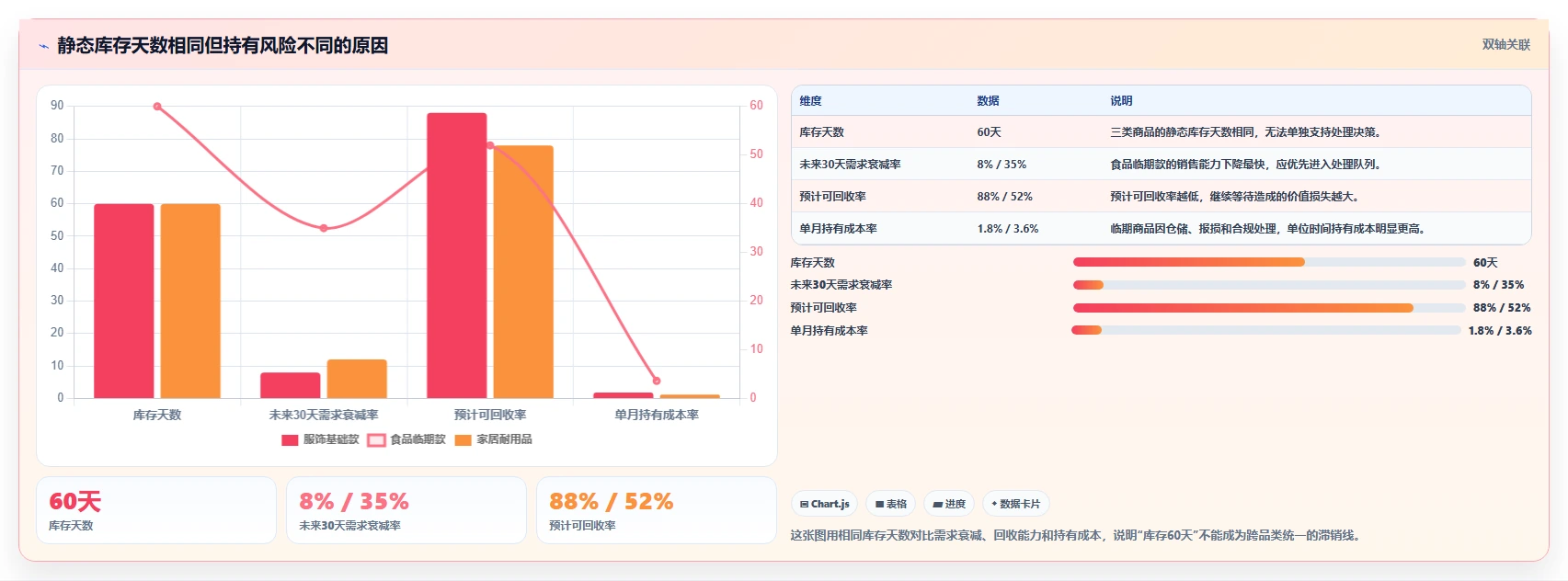This screenshot has height=581, width=1568.
Task: Click the 1.8% / 3.6% progress bar value
Action: point(1500,331)
